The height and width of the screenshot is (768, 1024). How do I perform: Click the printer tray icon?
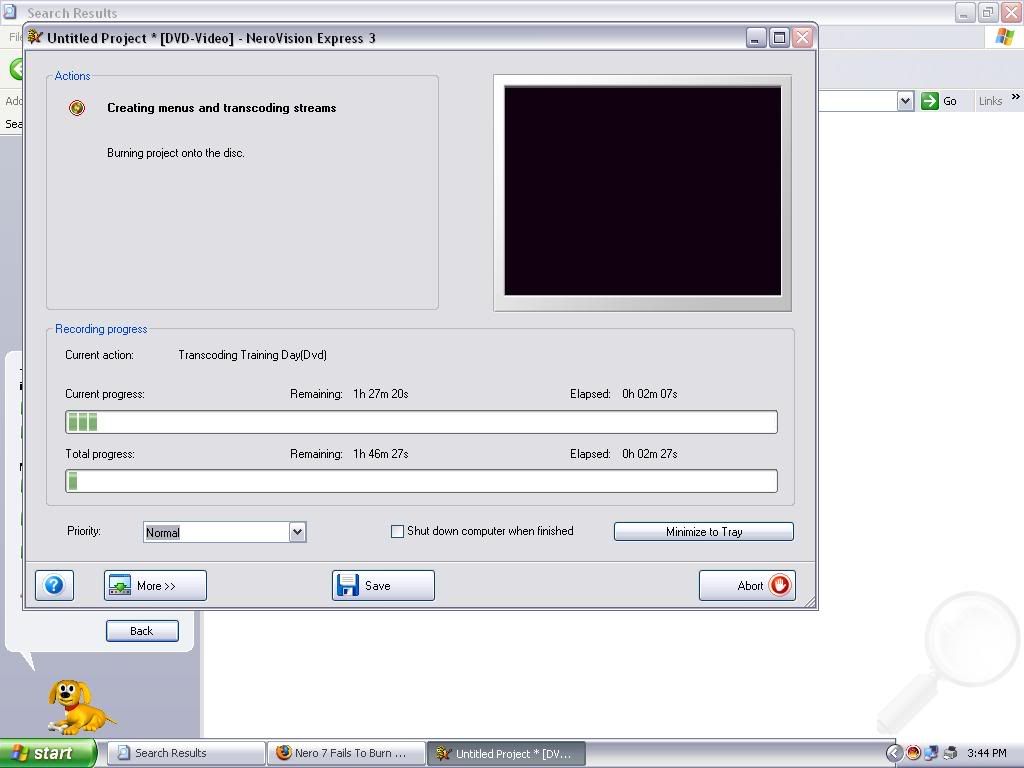pyautogui.click(x=950, y=753)
